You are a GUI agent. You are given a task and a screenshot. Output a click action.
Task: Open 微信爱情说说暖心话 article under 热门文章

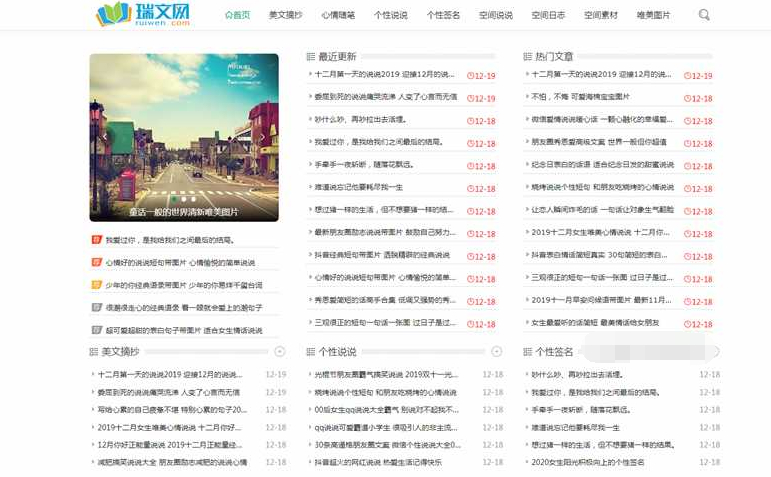click(x=602, y=119)
